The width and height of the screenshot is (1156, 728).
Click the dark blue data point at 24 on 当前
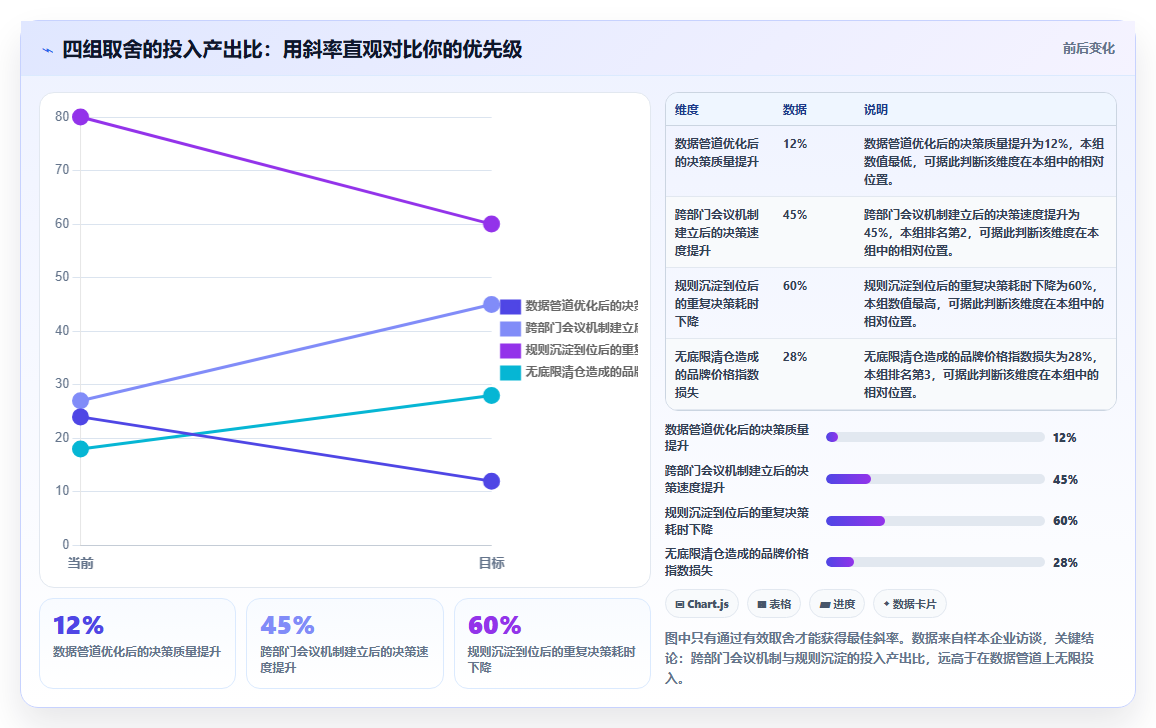(x=81, y=417)
